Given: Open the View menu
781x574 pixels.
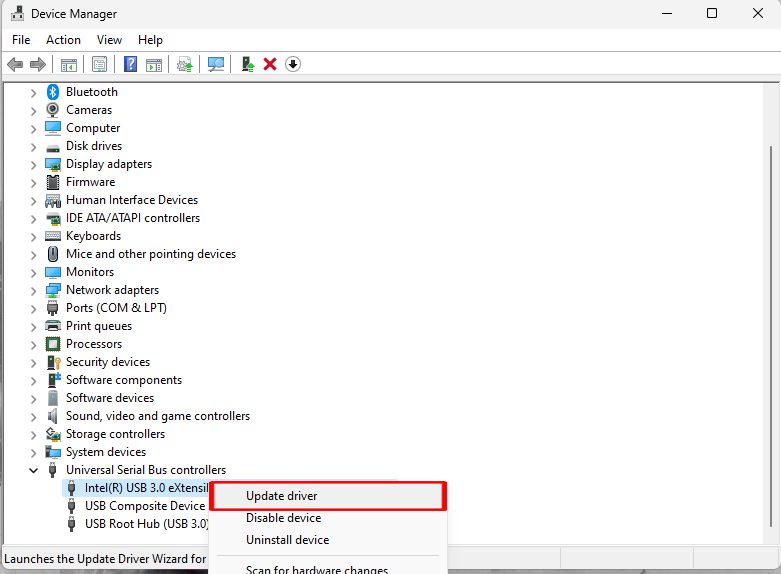Looking at the screenshot, I should point(109,40).
